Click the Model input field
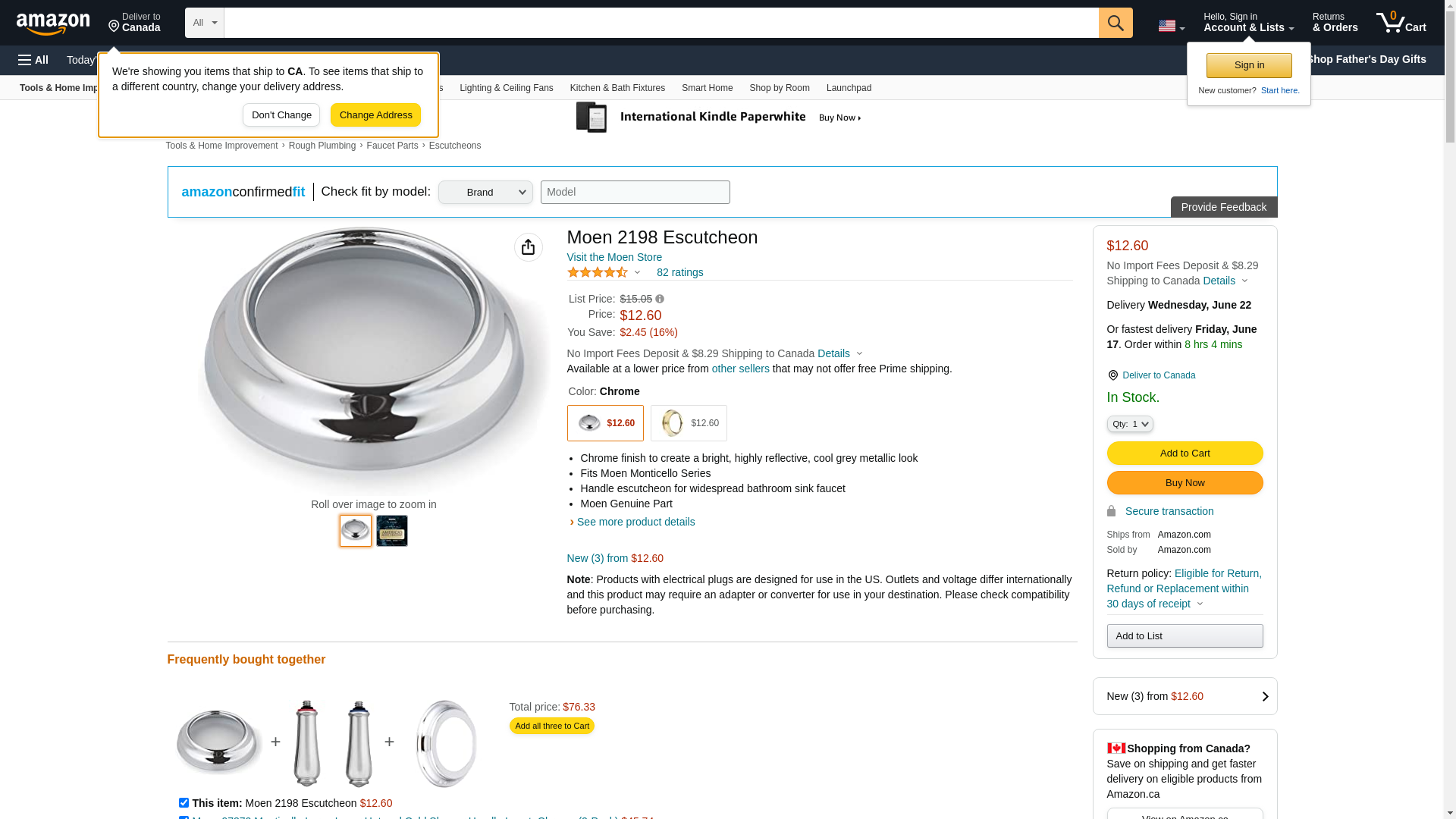 coord(635,192)
